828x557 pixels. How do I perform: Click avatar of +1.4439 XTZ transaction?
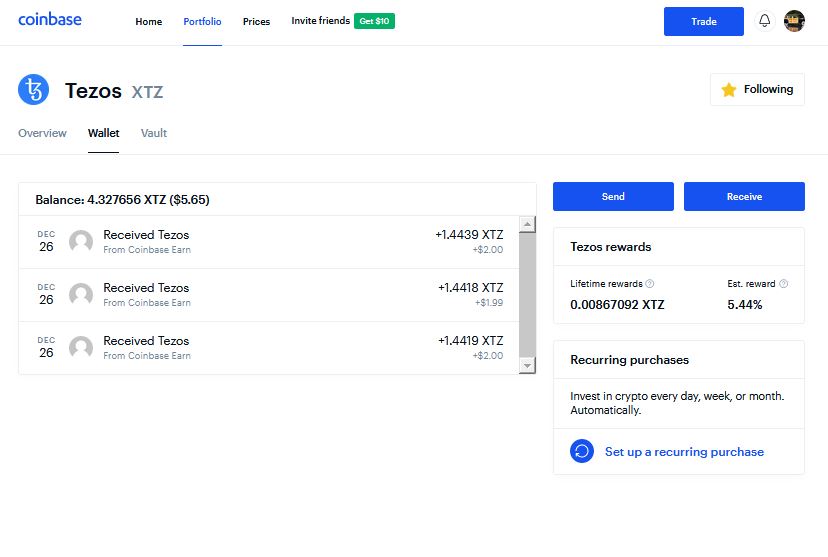[81, 241]
